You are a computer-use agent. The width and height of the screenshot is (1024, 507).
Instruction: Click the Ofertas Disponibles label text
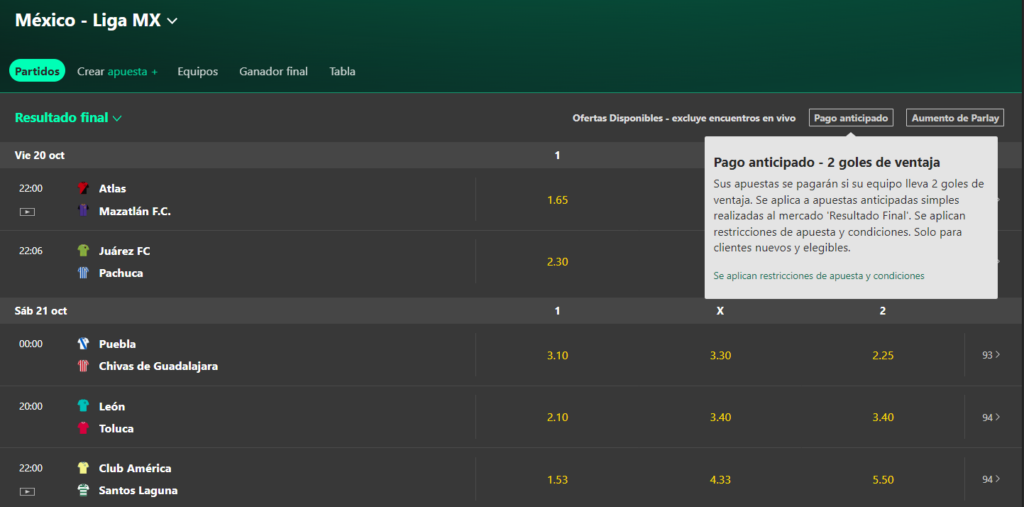(x=684, y=118)
